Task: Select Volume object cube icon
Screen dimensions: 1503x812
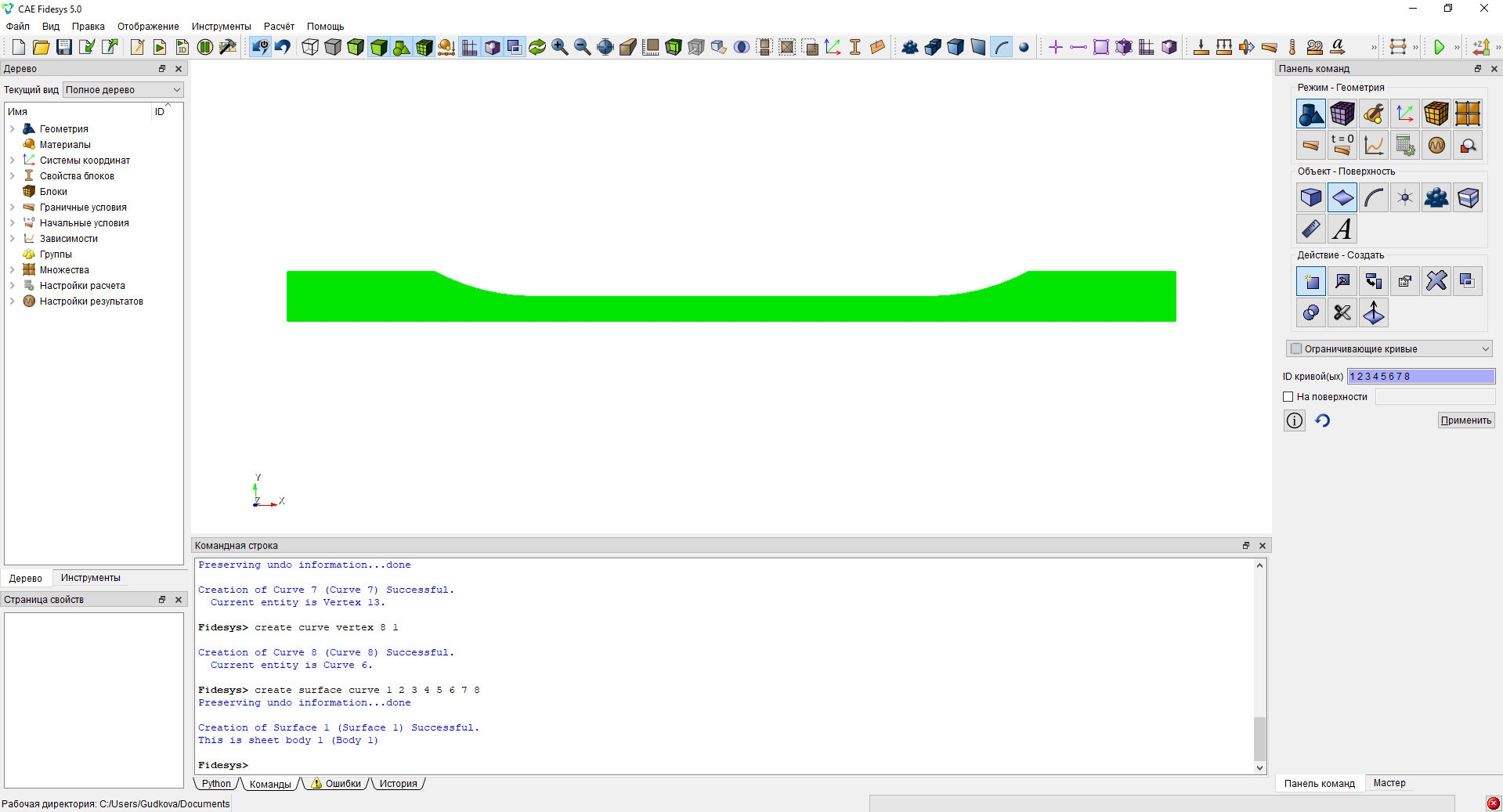Action: point(1311,197)
